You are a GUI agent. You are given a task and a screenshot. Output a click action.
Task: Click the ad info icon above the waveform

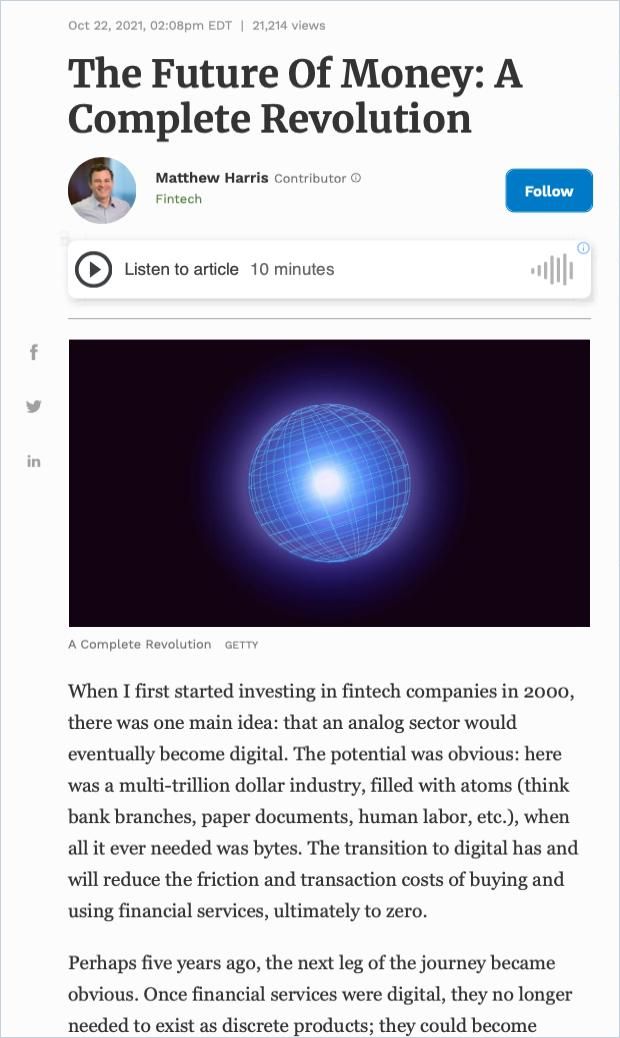583,248
